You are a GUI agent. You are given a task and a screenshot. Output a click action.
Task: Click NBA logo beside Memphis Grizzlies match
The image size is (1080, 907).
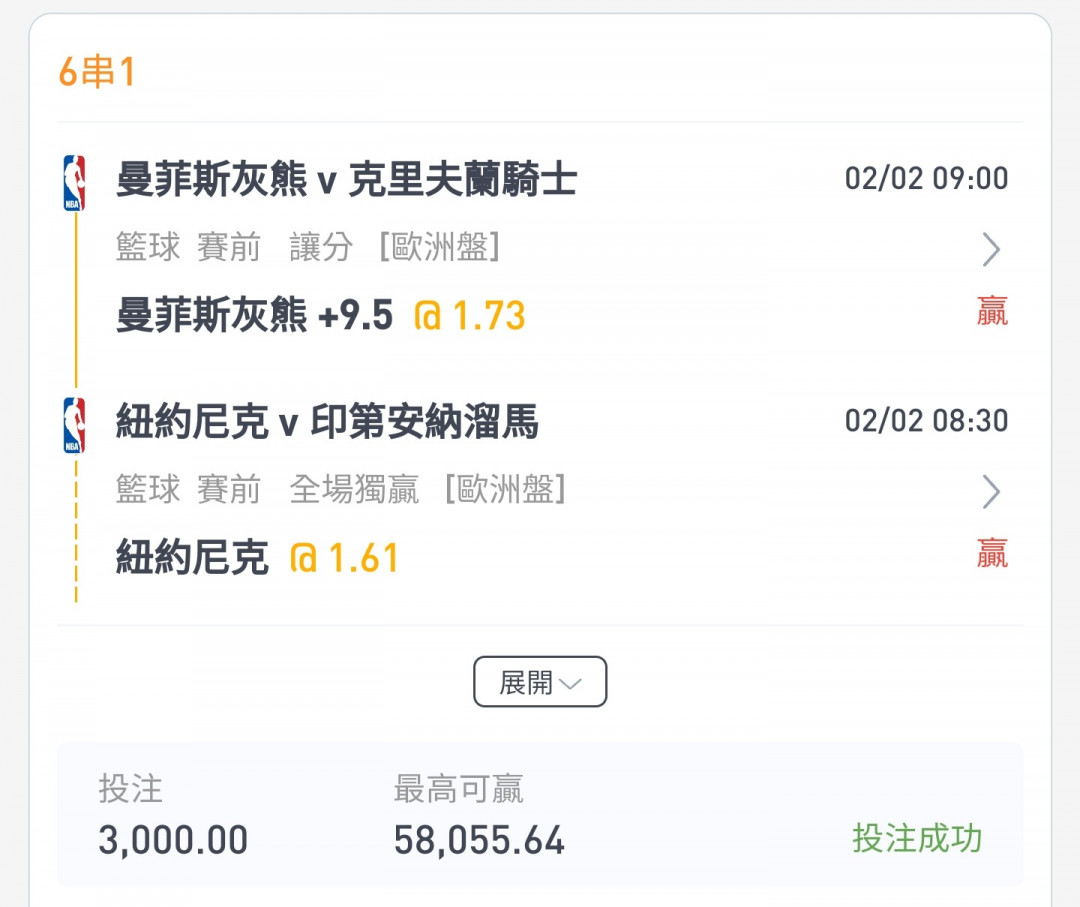(x=74, y=183)
